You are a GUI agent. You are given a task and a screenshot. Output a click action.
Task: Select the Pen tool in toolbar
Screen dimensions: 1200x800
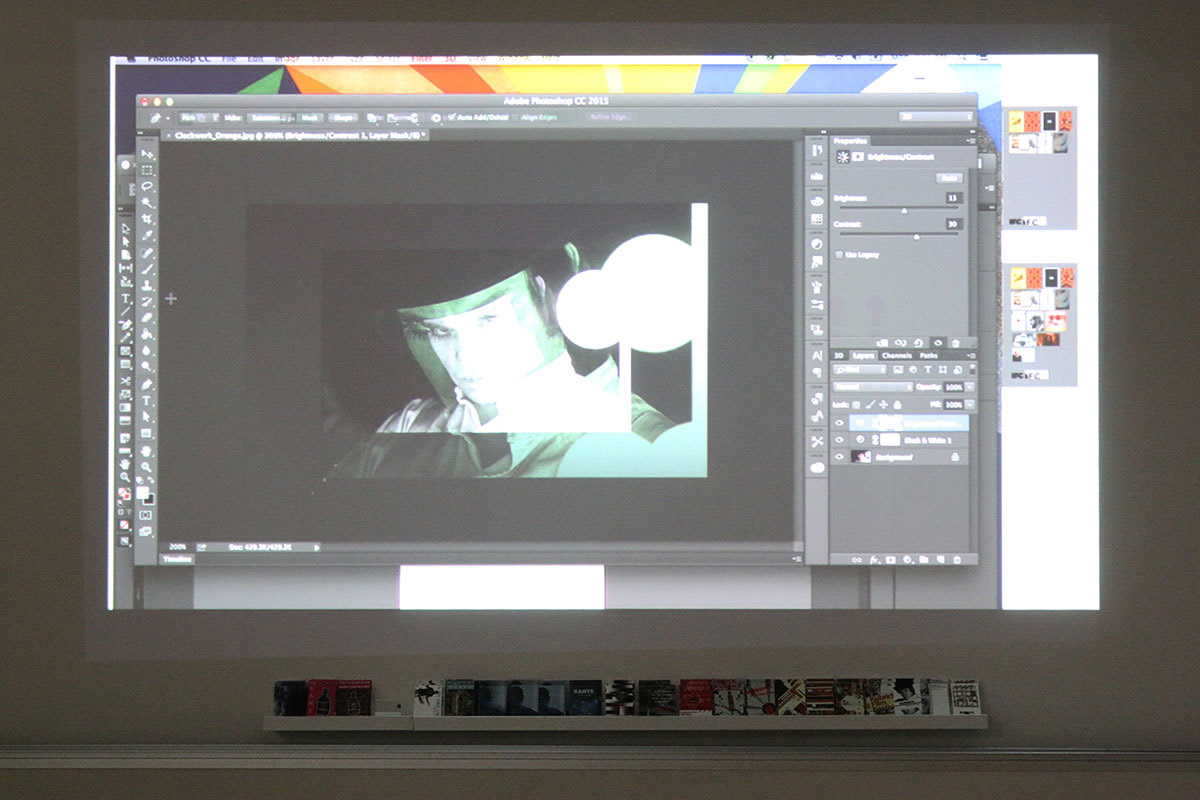(x=147, y=384)
